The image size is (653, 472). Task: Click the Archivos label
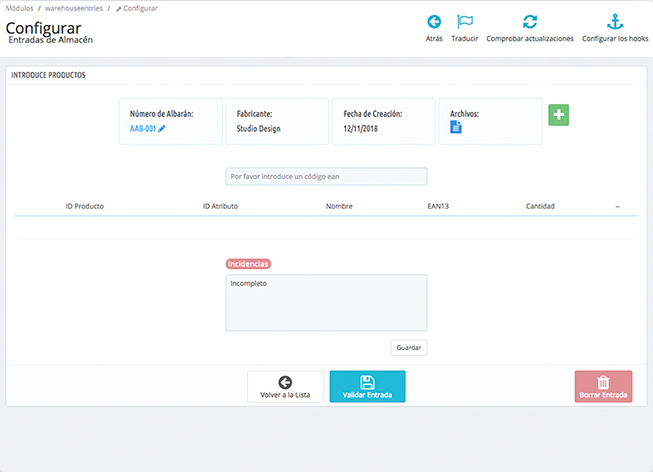coord(464,114)
